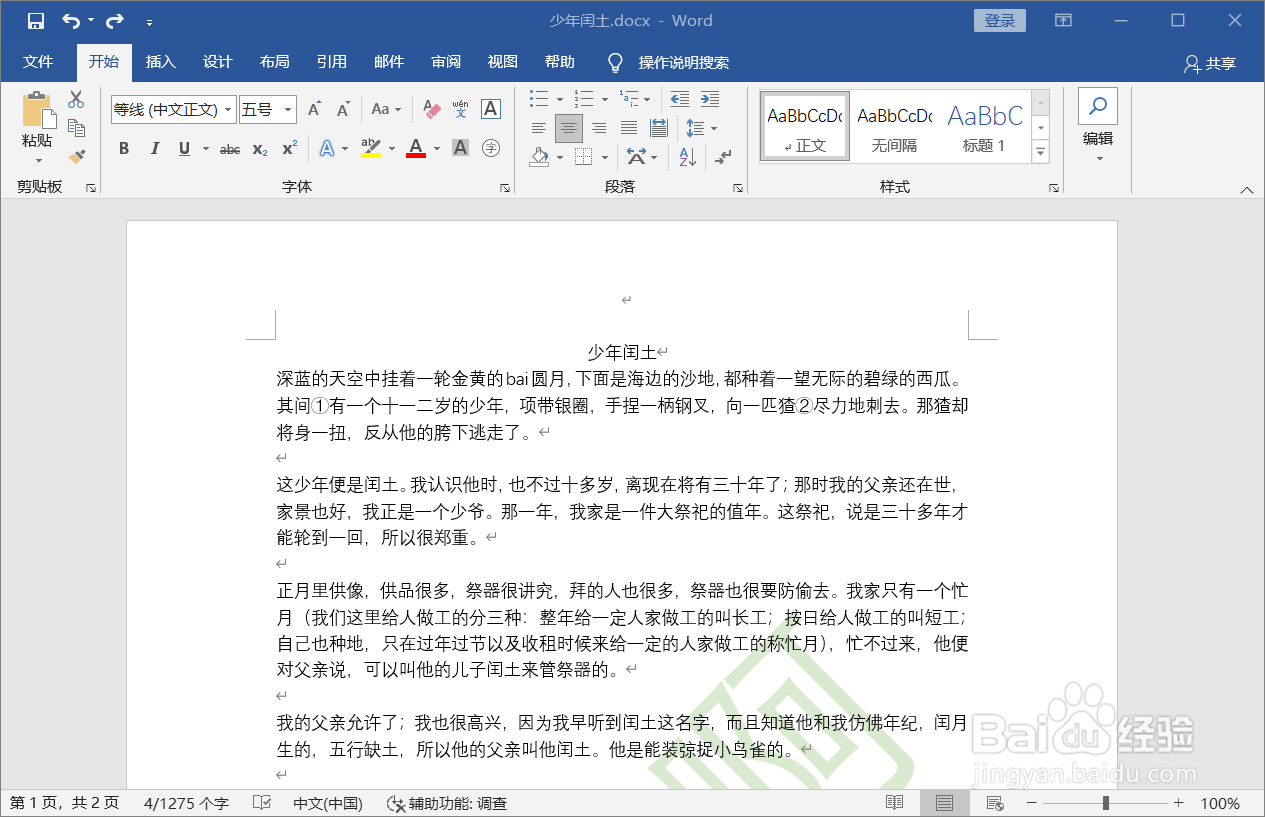
Task: Apply distributed alignment
Action: point(658,128)
